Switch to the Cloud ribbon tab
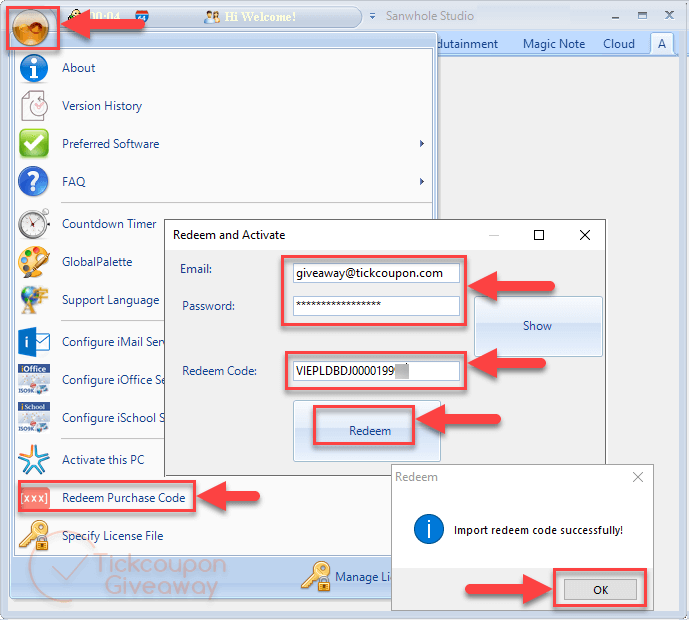 tap(619, 44)
